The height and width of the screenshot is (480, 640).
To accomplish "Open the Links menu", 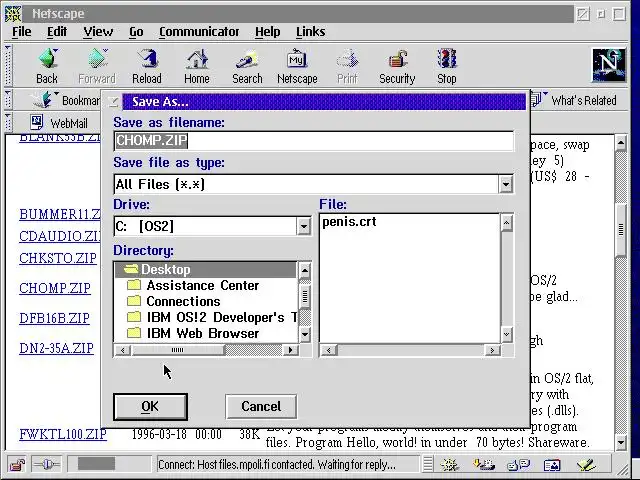I will click(311, 32).
